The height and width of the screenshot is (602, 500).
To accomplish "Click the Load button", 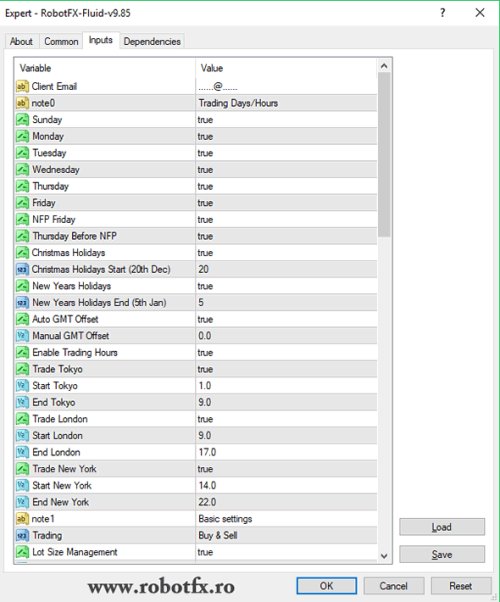I will click(442, 527).
